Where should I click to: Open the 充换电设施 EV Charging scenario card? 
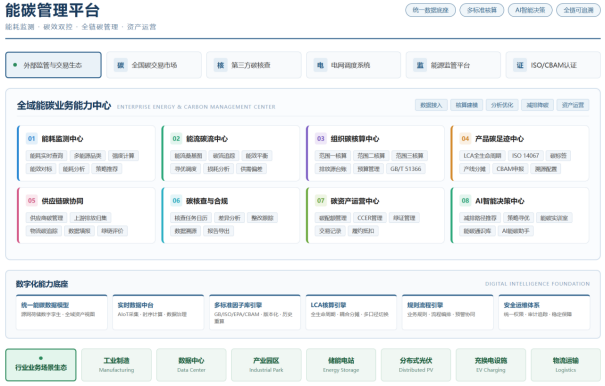(x=491, y=365)
